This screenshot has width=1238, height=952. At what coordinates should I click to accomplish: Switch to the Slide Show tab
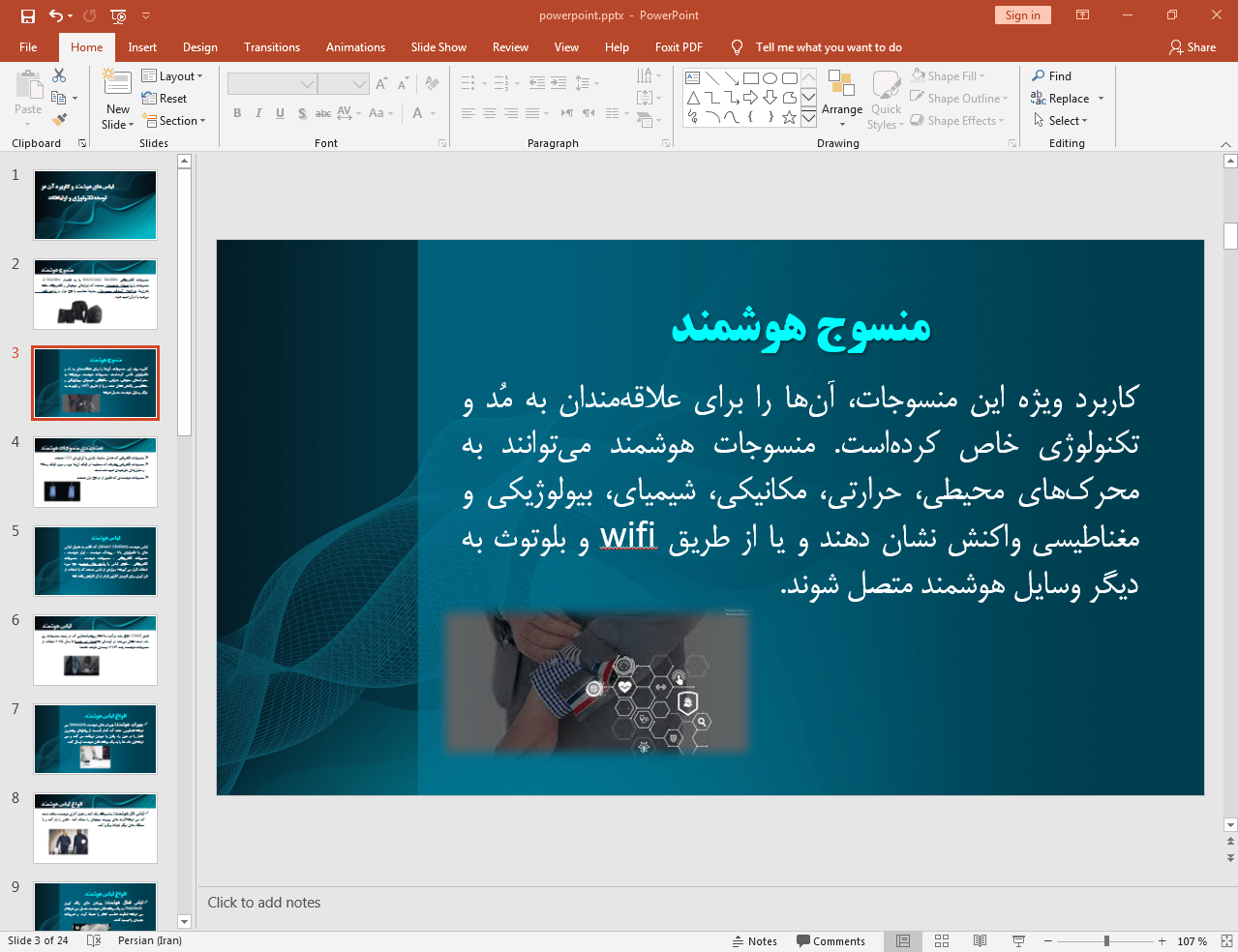pos(438,47)
